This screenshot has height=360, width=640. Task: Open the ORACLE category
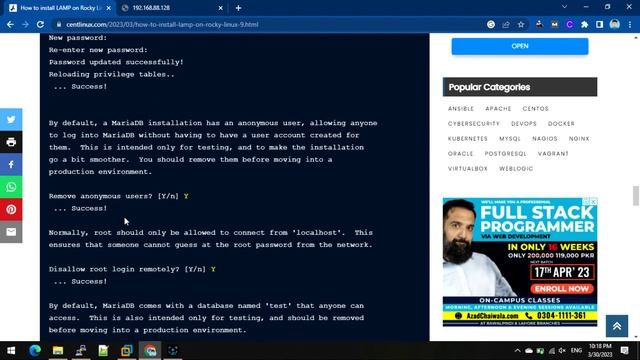point(460,154)
